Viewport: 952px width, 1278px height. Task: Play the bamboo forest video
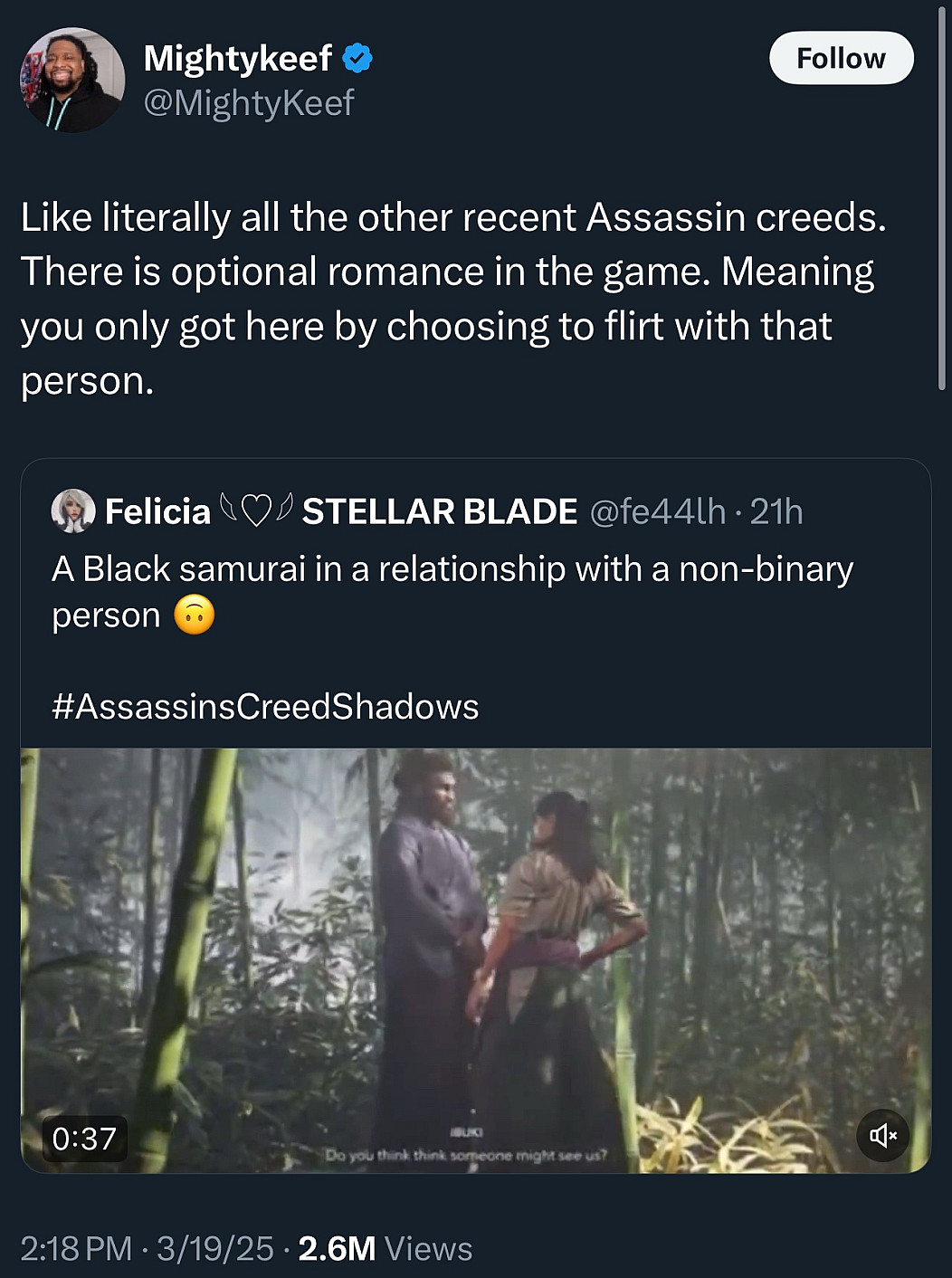click(x=476, y=960)
